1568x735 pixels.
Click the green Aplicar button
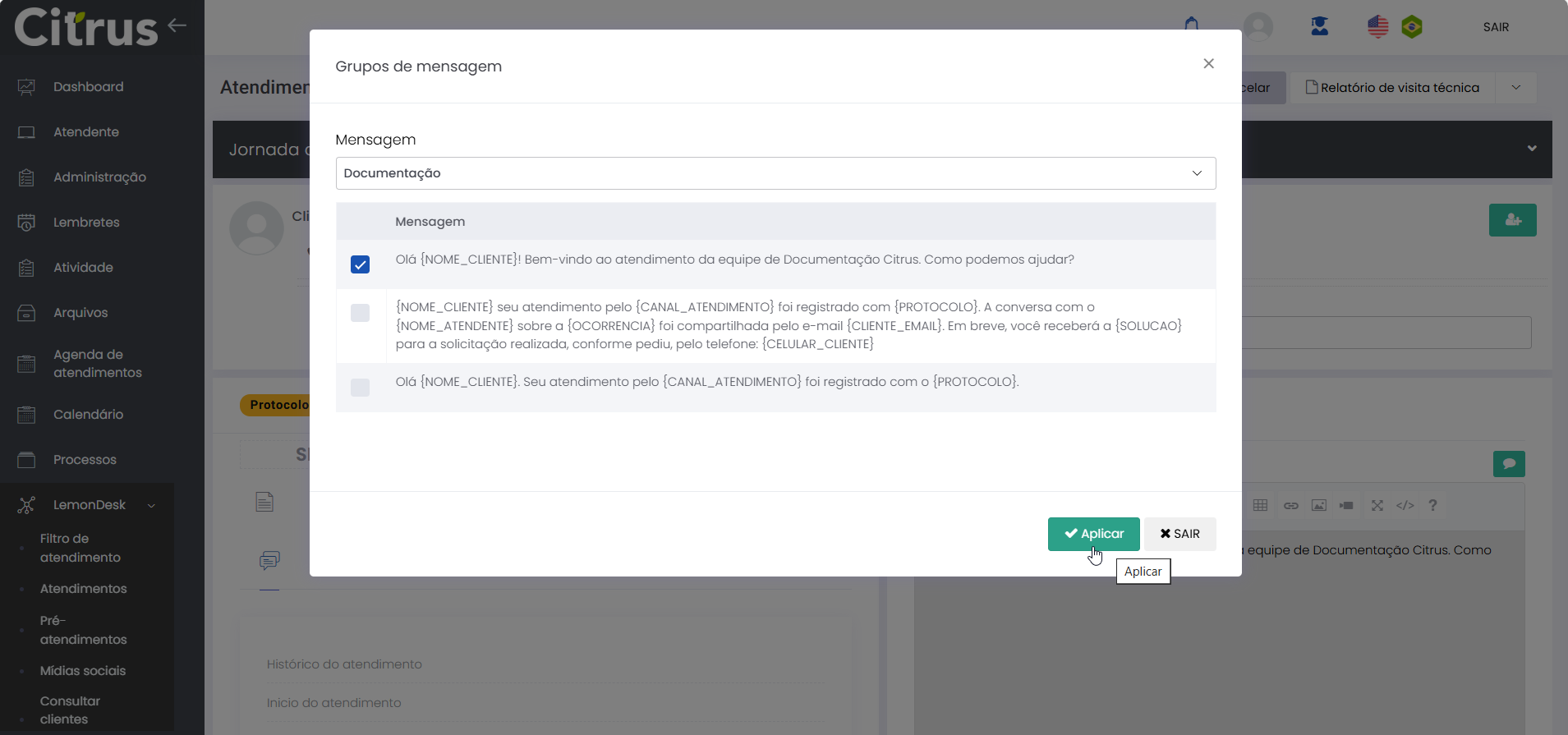pyautogui.click(x=1093, y=534)
